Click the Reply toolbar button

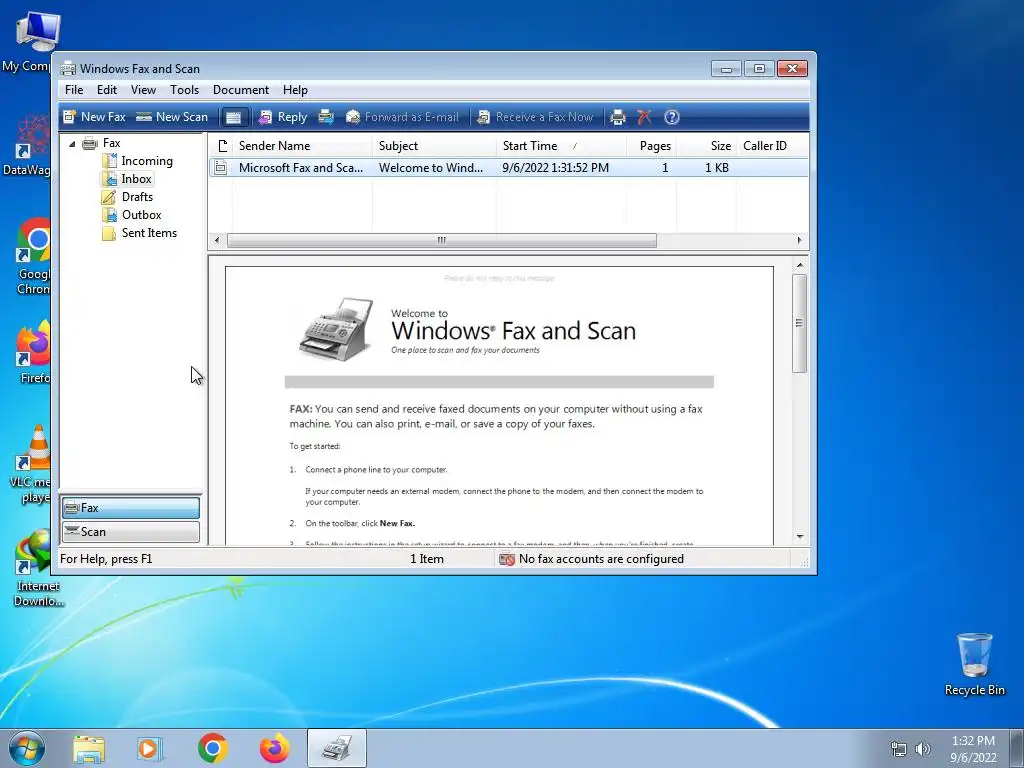coord(283,117)
